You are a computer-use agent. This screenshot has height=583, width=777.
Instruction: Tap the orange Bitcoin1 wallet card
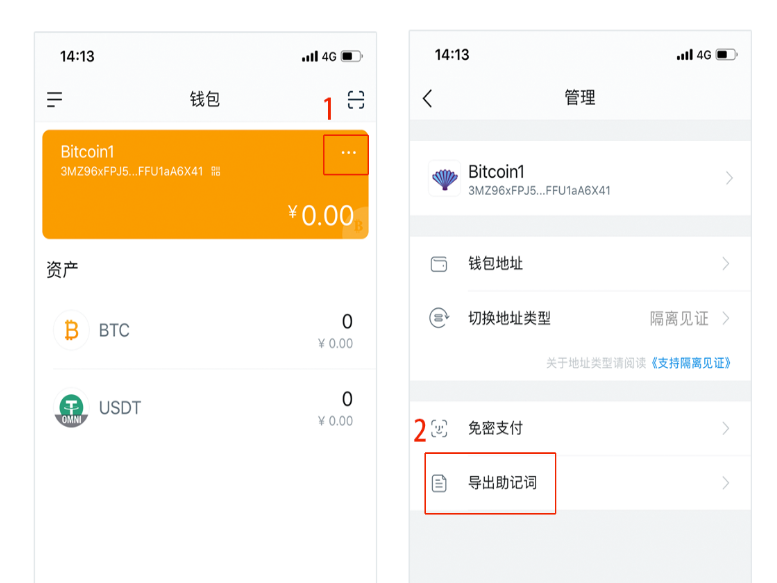pos(180,205)
